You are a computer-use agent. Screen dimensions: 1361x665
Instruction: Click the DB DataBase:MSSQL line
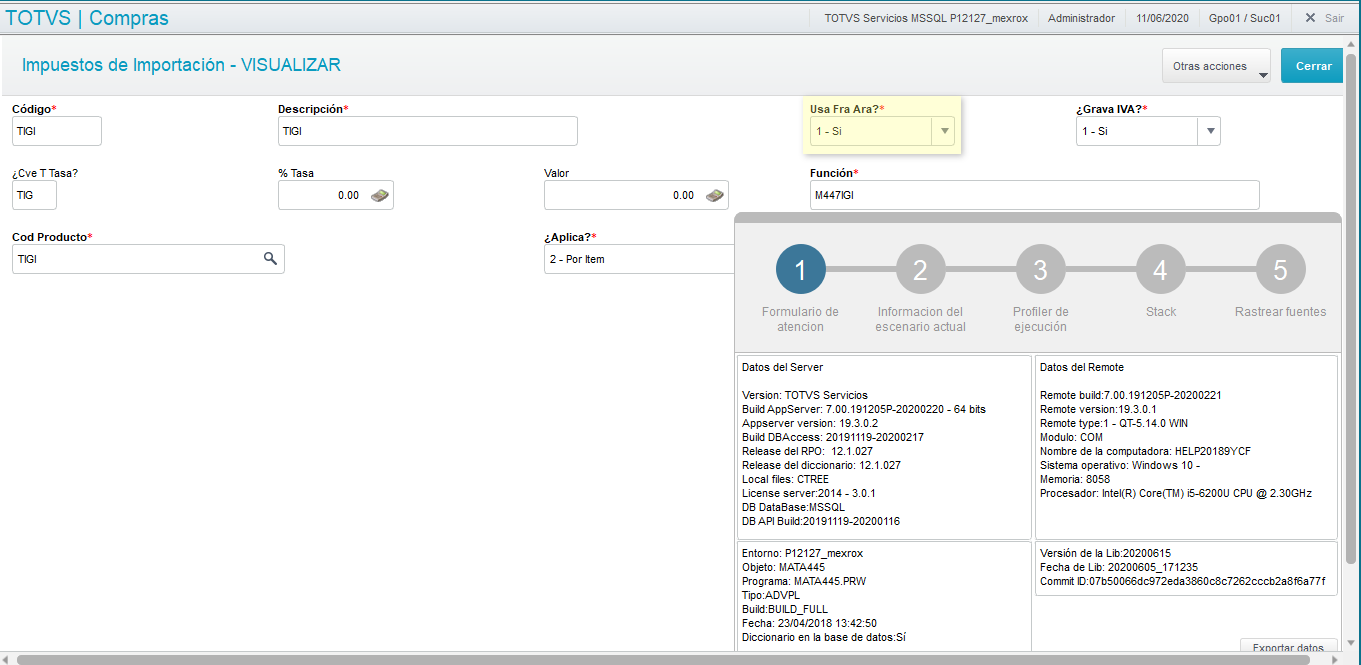point(794,507)
